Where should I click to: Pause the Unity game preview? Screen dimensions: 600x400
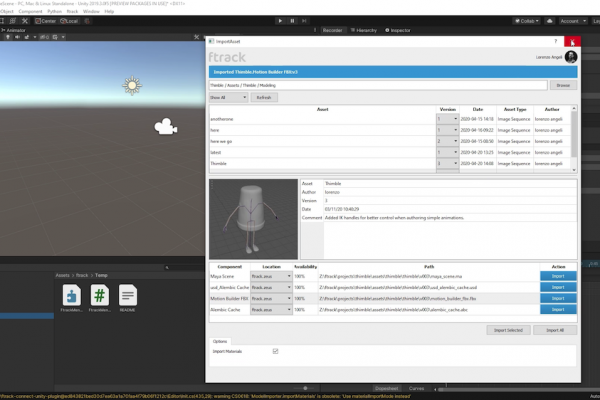pyautogui.click(x=292, y=21)
